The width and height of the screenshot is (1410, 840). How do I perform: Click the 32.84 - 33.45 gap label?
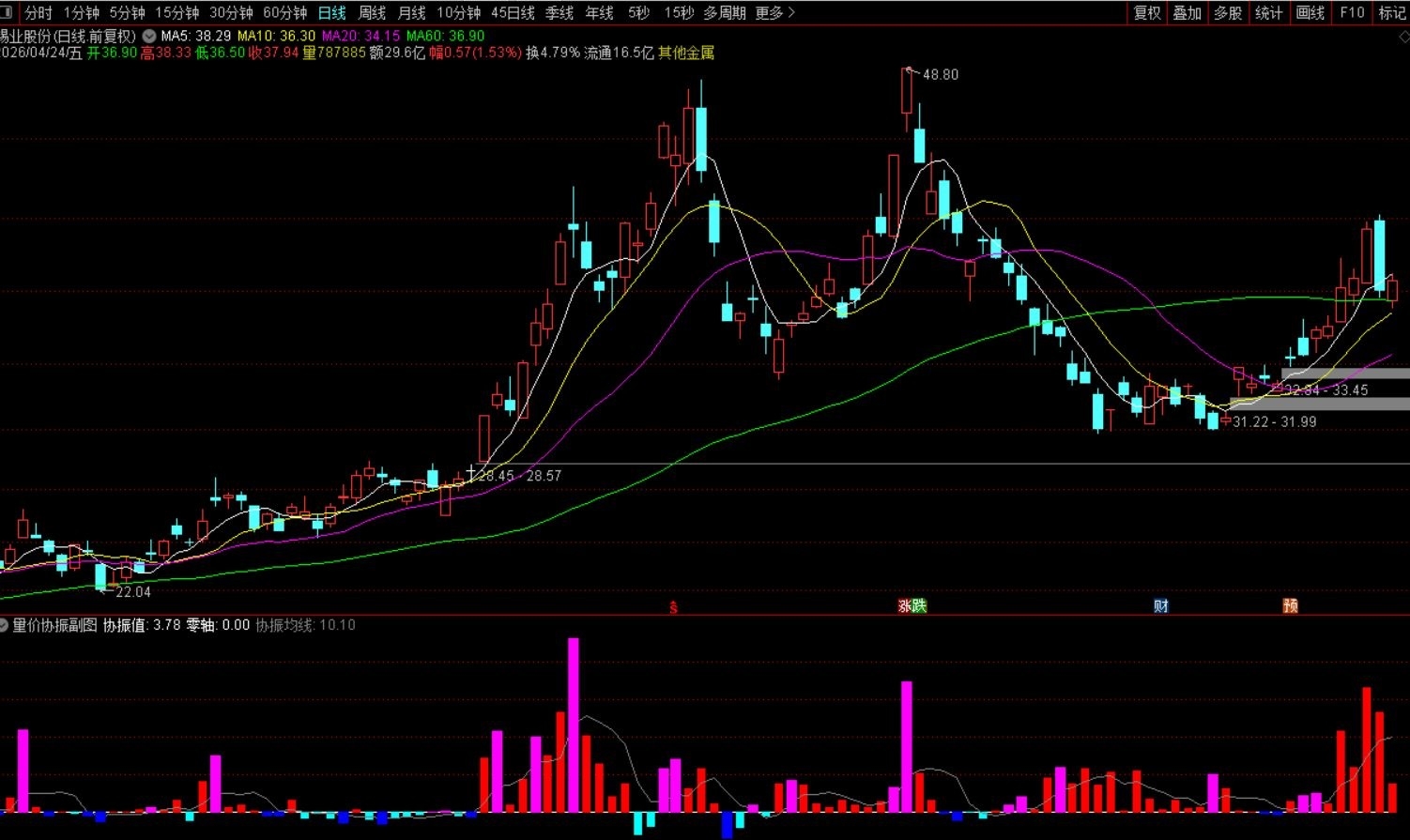point(1326,389)
